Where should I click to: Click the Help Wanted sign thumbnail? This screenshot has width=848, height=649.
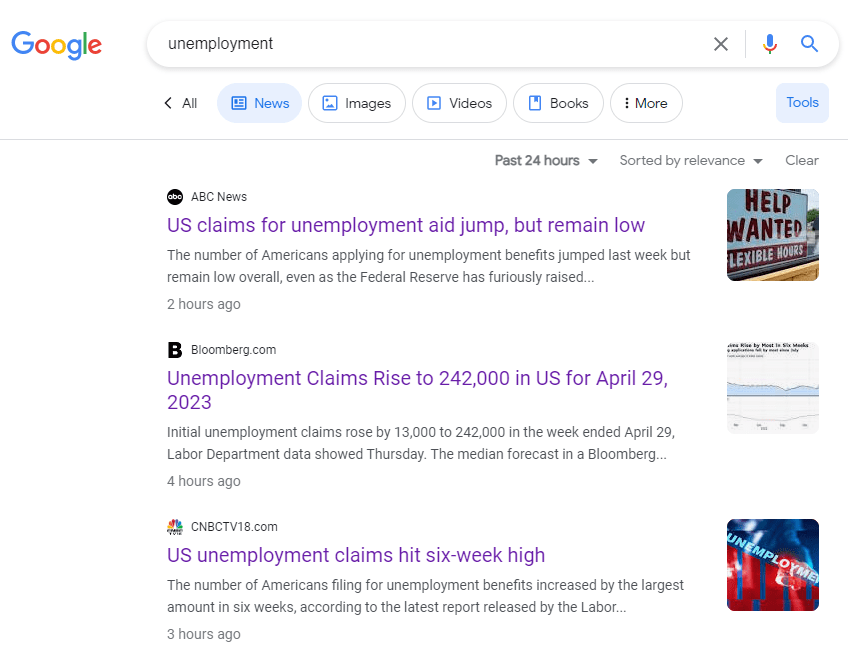[x=772, y=235]
